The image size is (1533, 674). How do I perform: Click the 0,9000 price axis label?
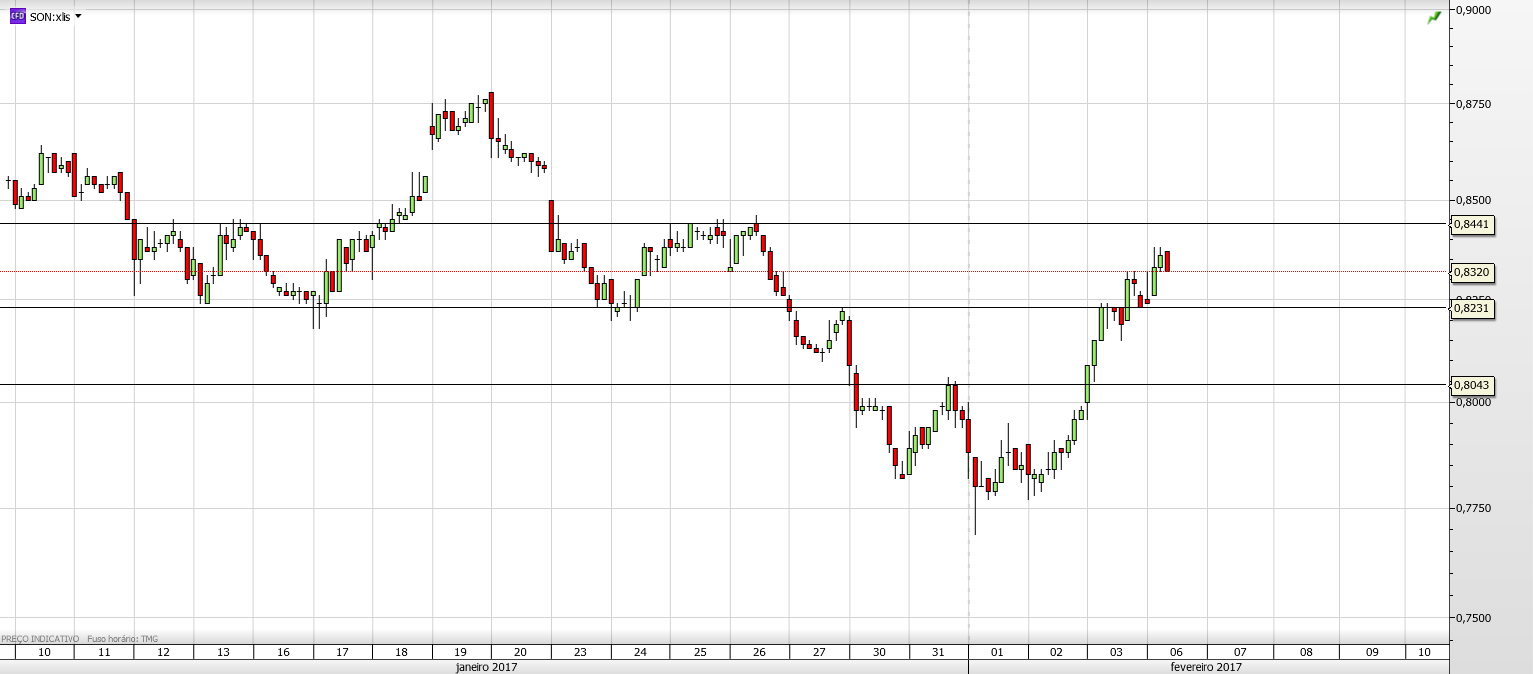click(1474, 10)
